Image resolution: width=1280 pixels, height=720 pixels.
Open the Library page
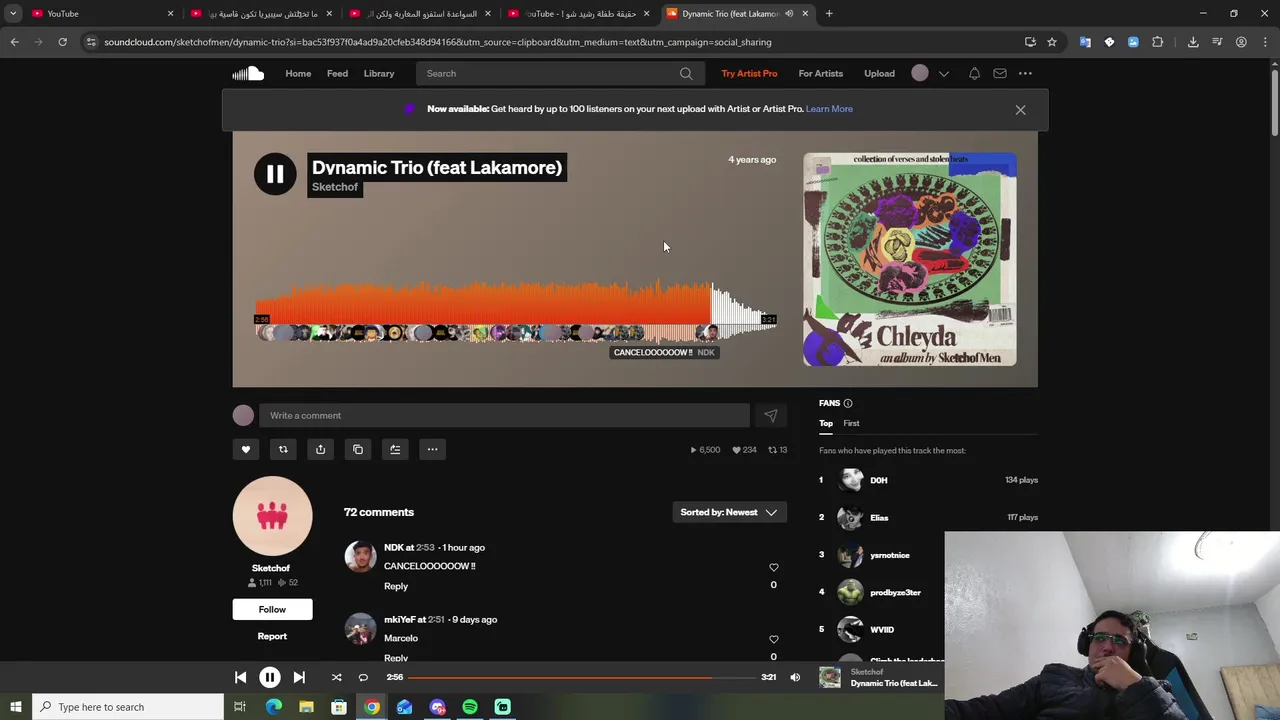[379, 73]
